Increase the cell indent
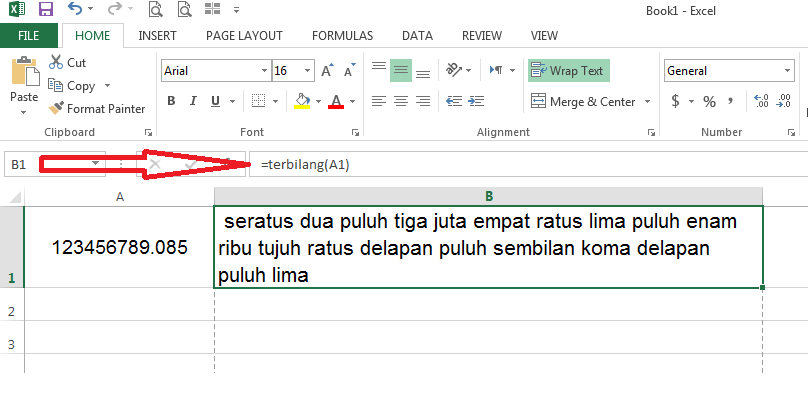808x408 pixels. [x=476, y=101]
